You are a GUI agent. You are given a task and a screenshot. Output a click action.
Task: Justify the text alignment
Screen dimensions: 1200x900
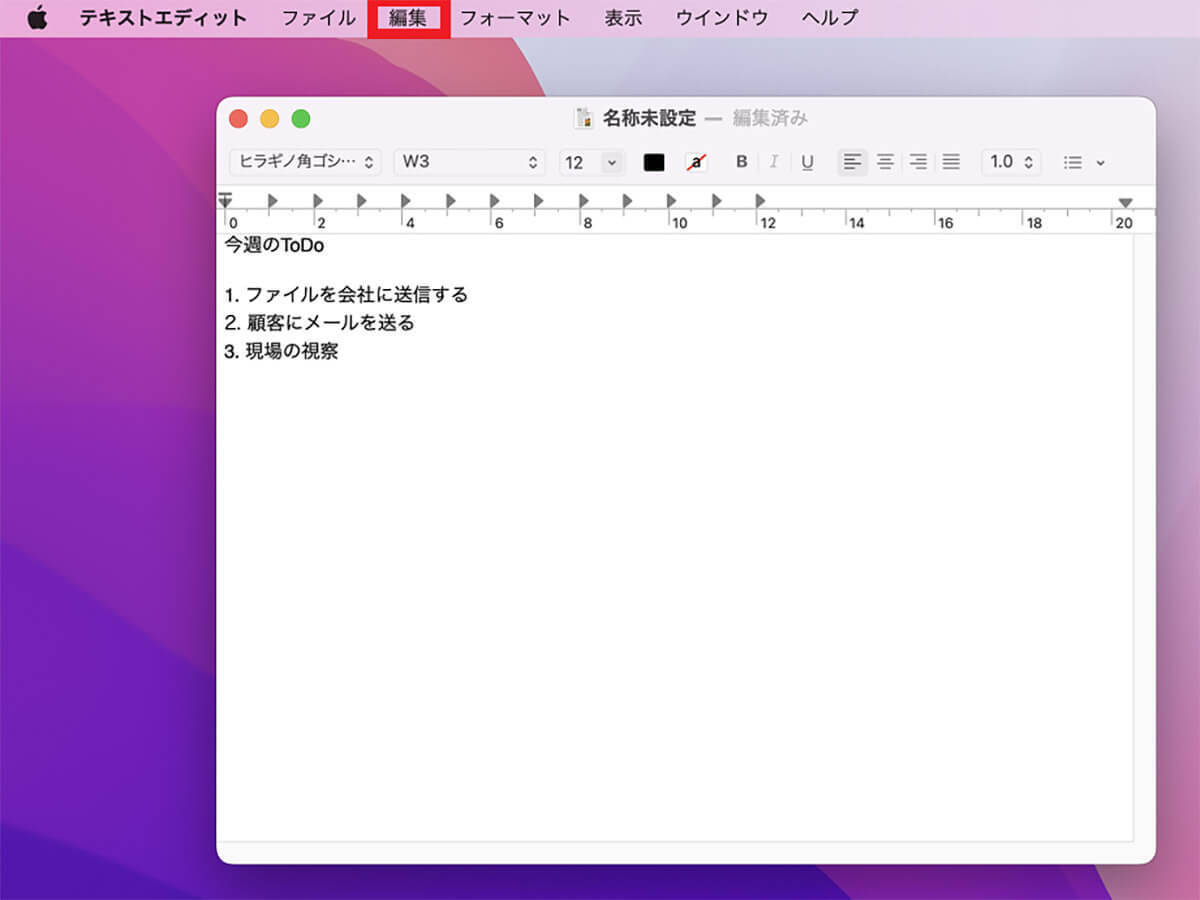point(951,162)
